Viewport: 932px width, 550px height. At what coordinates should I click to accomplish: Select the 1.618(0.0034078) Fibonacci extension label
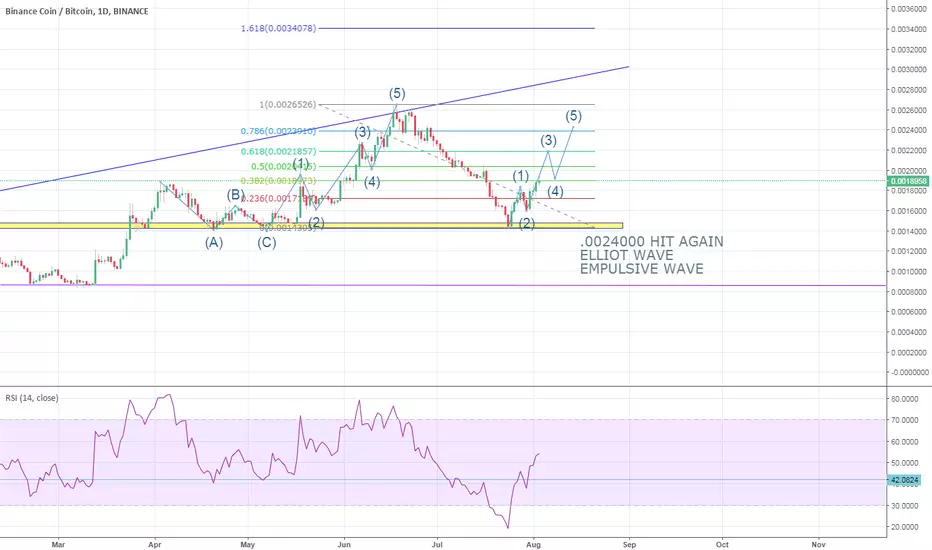[x=278, y=28]
